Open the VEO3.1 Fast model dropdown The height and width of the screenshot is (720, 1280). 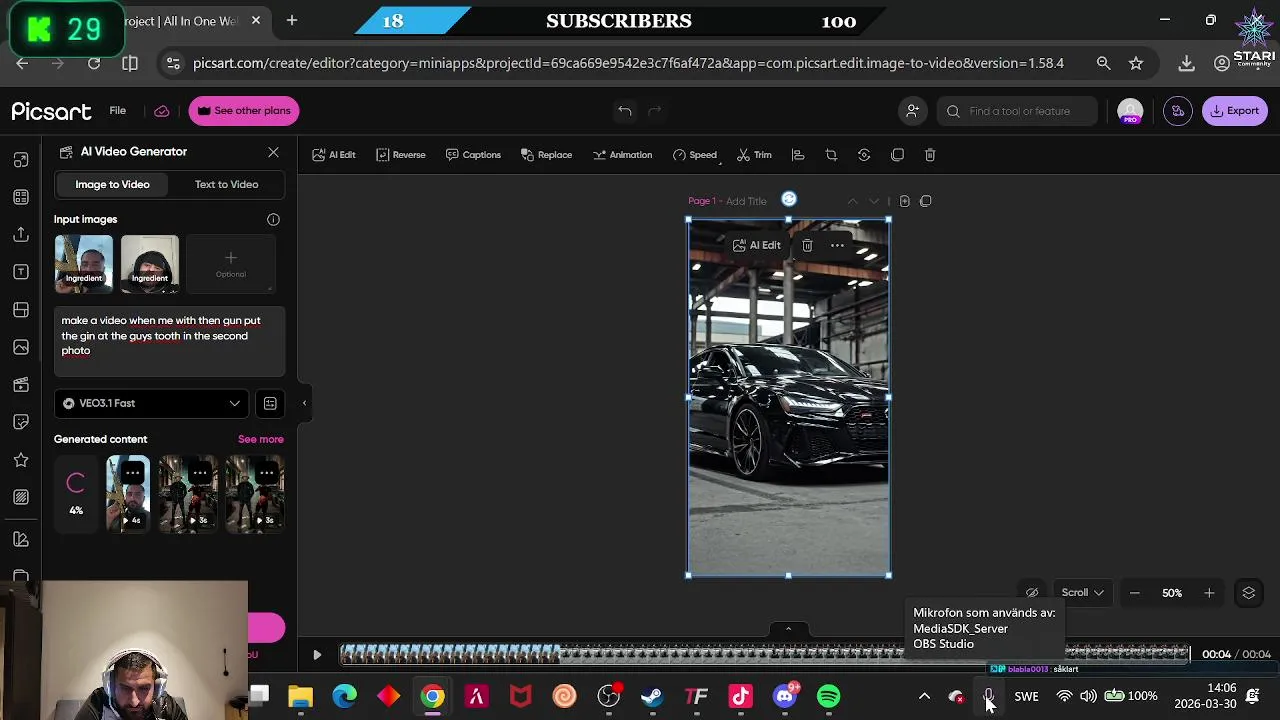[151, 403]
